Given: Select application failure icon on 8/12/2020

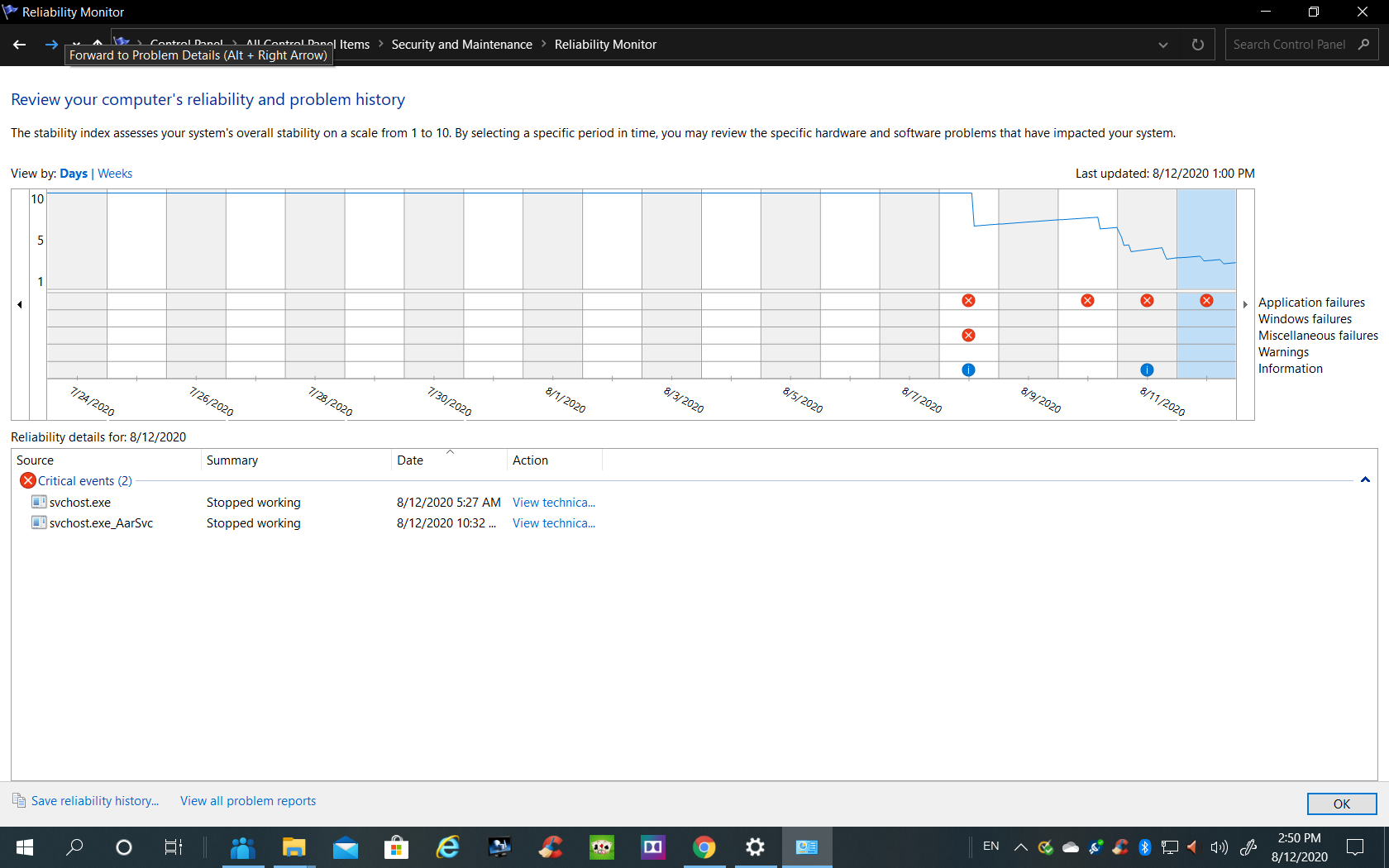Looking at the screenshot, I should [x=1207, y=301].
